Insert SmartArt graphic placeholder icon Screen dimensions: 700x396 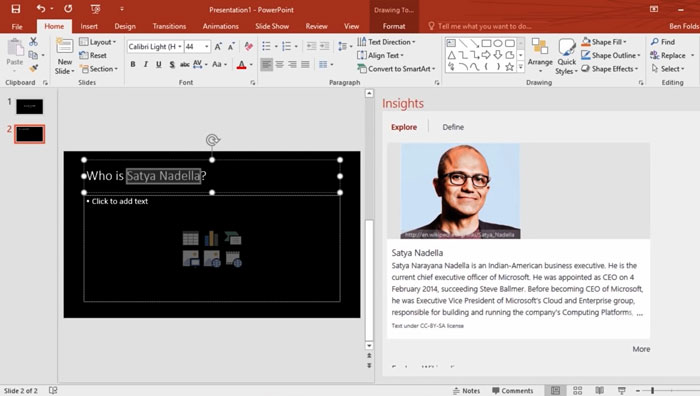pos(233,238)
